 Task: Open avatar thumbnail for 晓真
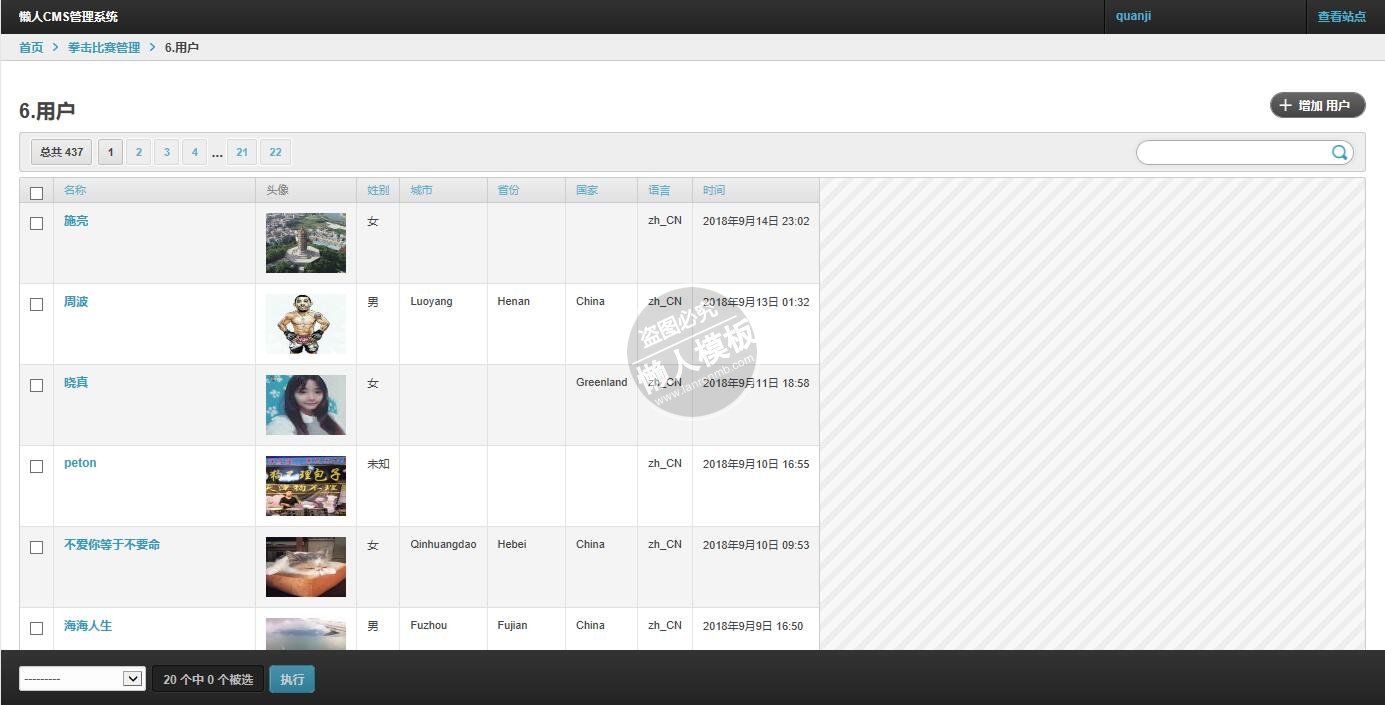point(305,405)
